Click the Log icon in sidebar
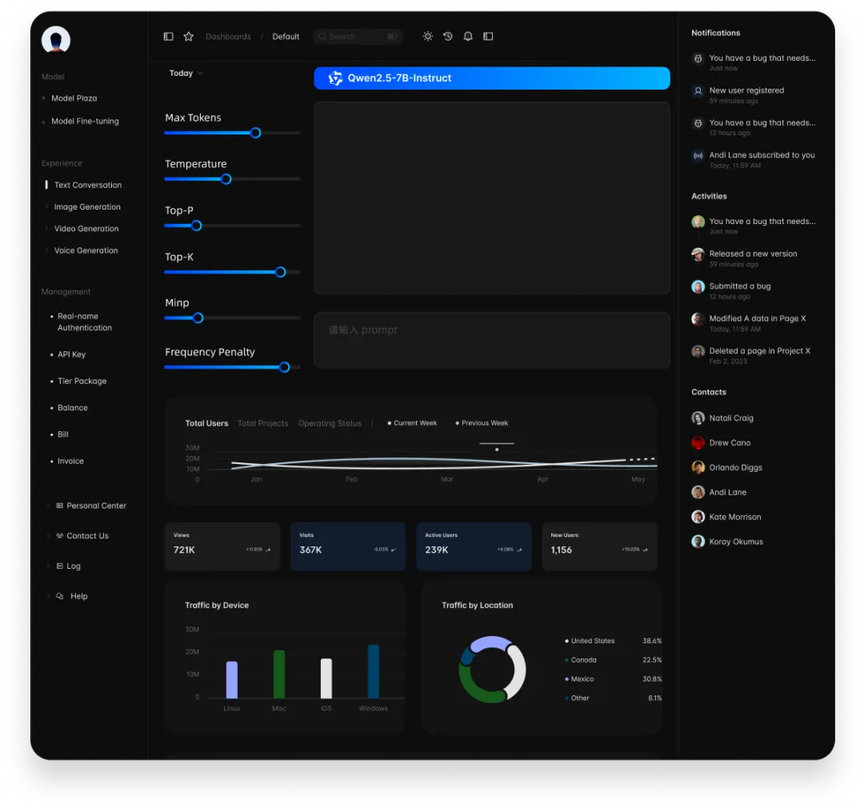864x808 pixels. 60,566
